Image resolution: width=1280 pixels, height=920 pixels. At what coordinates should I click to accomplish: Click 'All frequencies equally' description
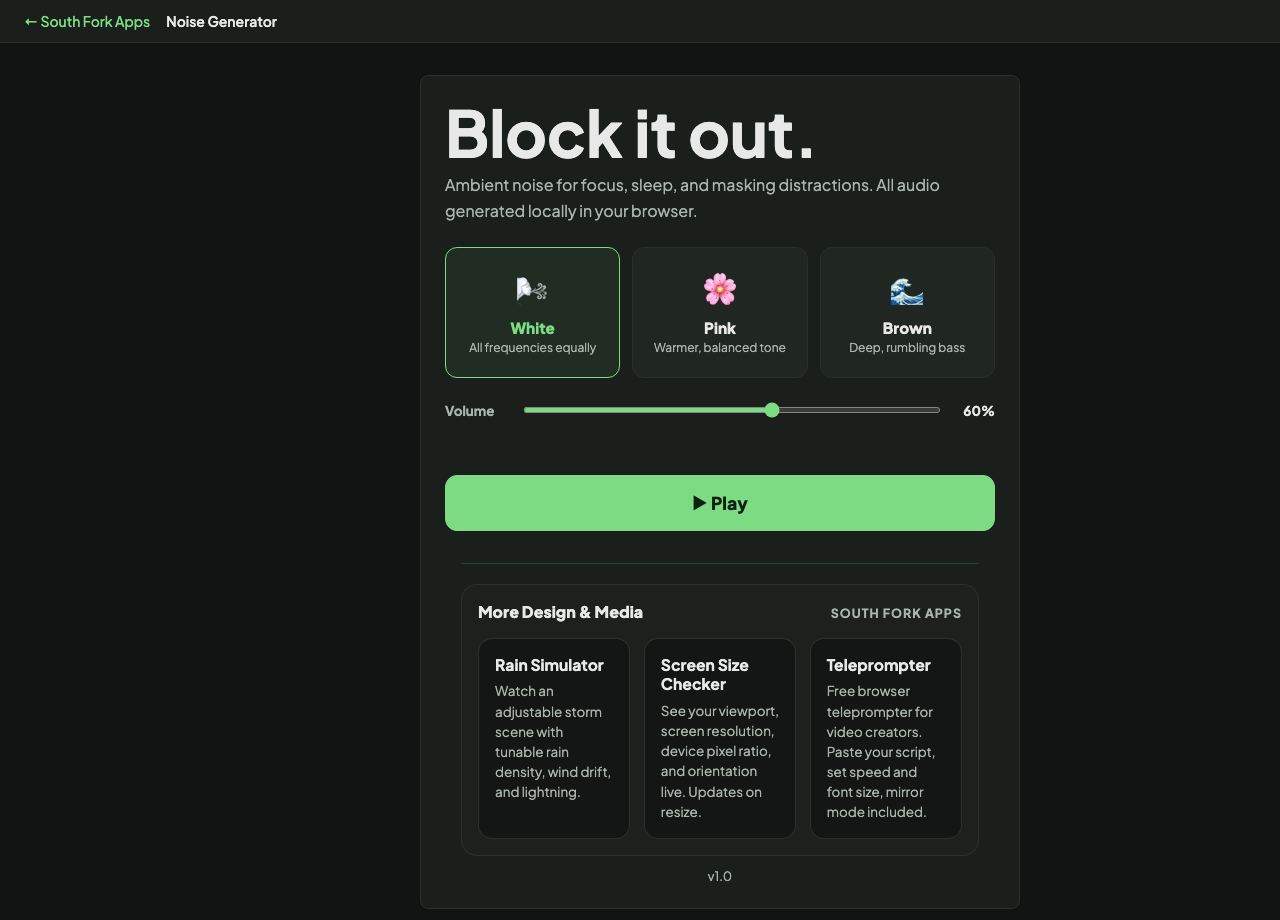(x=532, y=348)
